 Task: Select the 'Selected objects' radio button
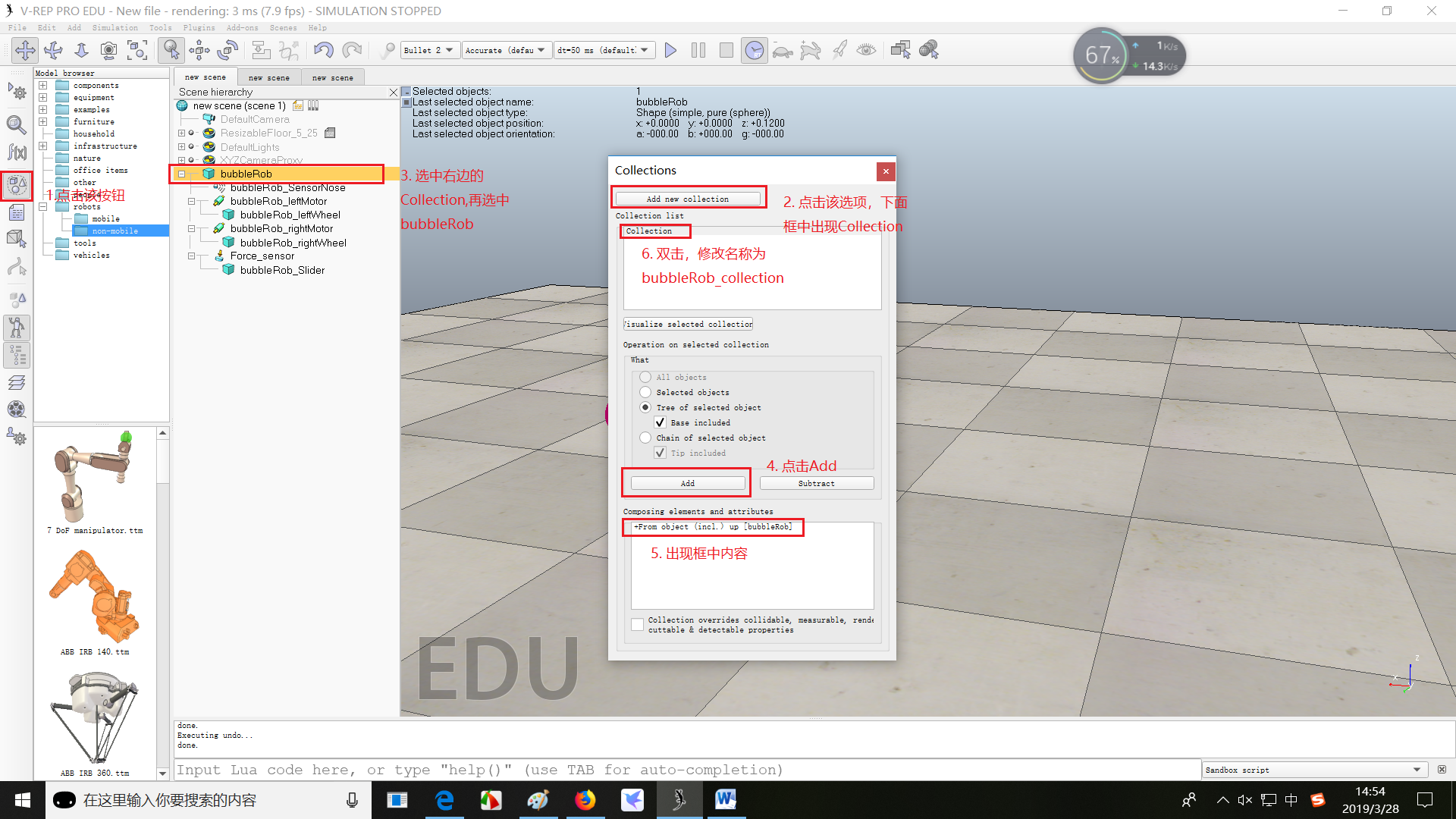pos(645,392)
